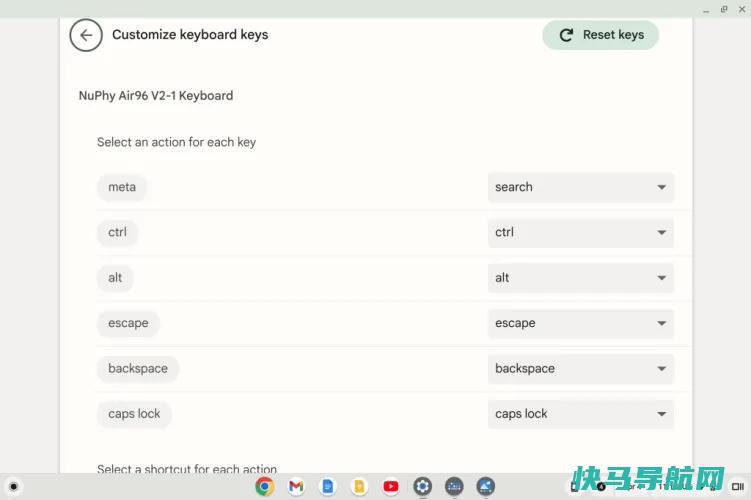751x500 pixels.
Task: Restore the settings window size
Action: [x=724, y=9]
